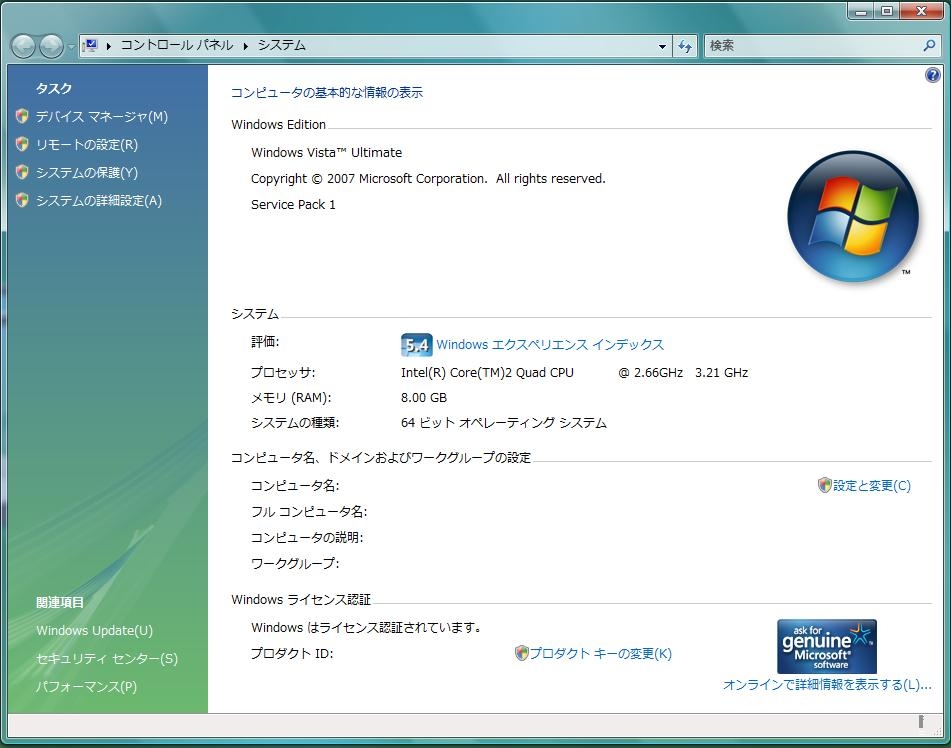Screen dimensions: 951x748
Task: Open リモートの設定(R) task link
Action: (x=87, y=144)
